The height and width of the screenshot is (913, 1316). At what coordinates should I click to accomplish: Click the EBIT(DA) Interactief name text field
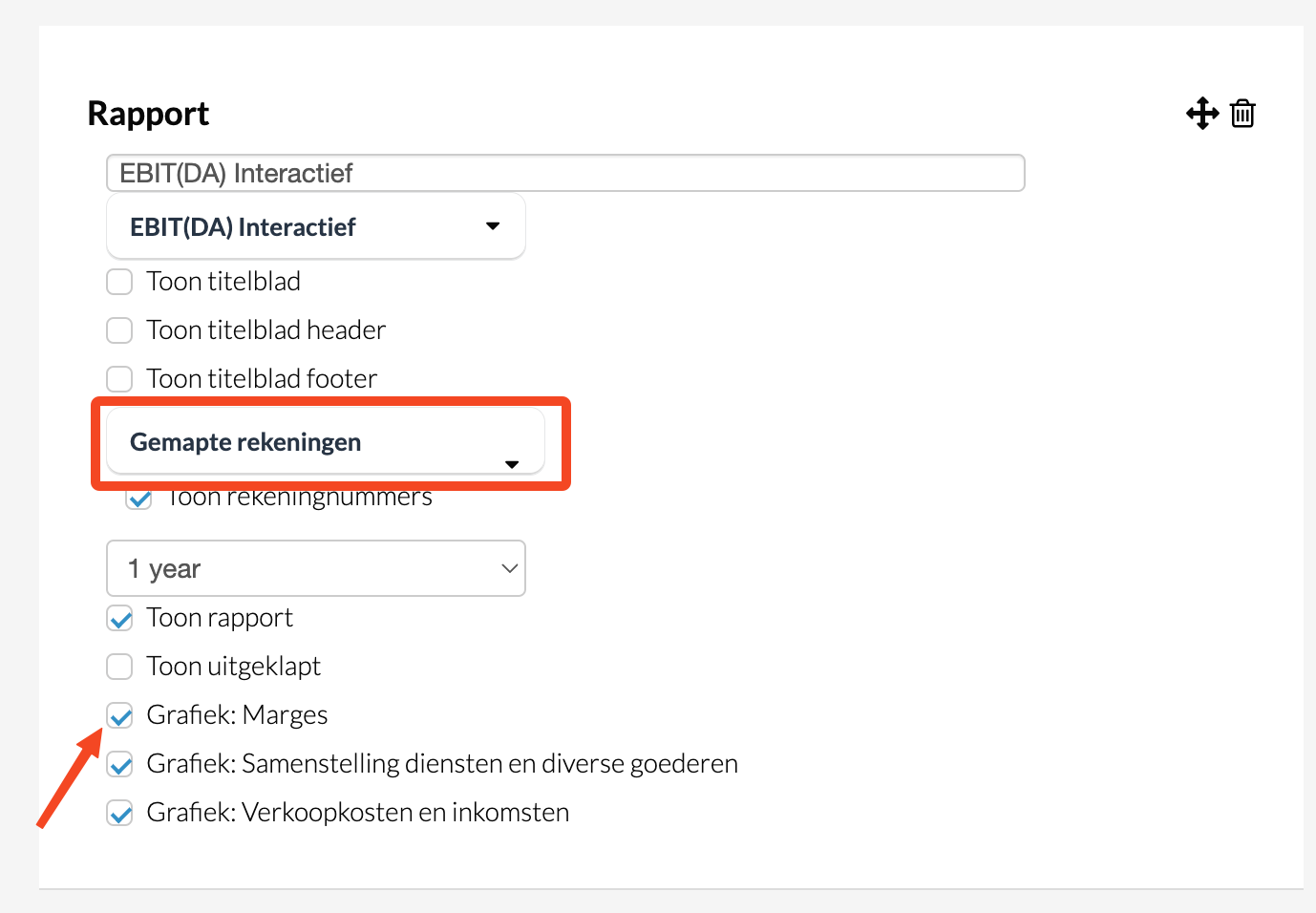(564, 174)
